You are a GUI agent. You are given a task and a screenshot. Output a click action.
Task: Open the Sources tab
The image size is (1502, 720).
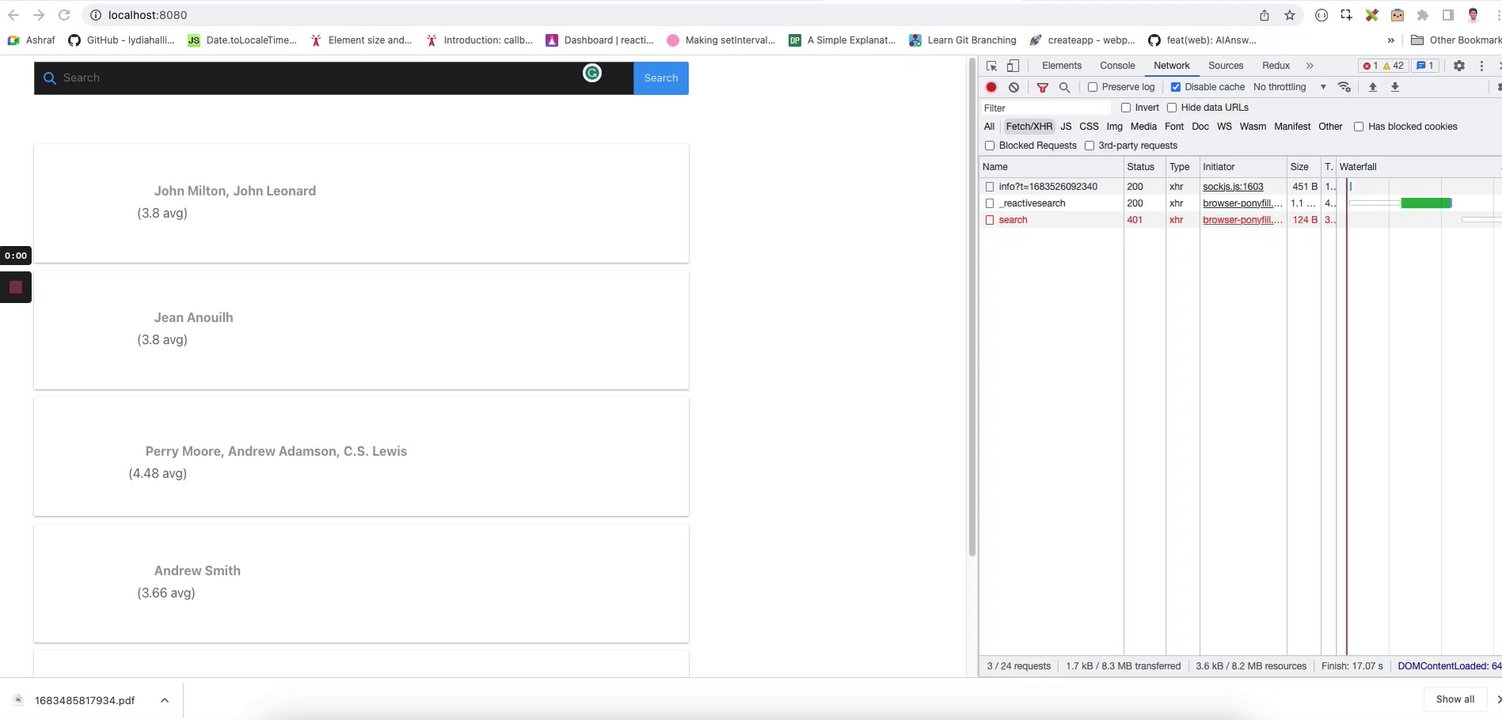pyautogui.click(x=1225, y=66)
